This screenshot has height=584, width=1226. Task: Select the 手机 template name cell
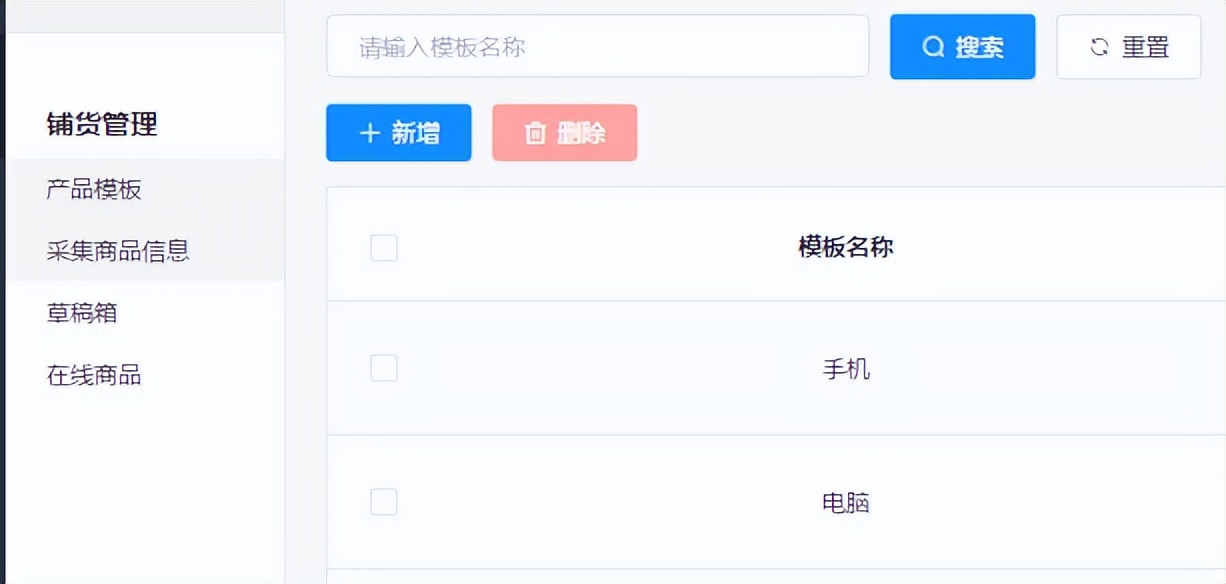pyautogui.click(x=848, y=367)
